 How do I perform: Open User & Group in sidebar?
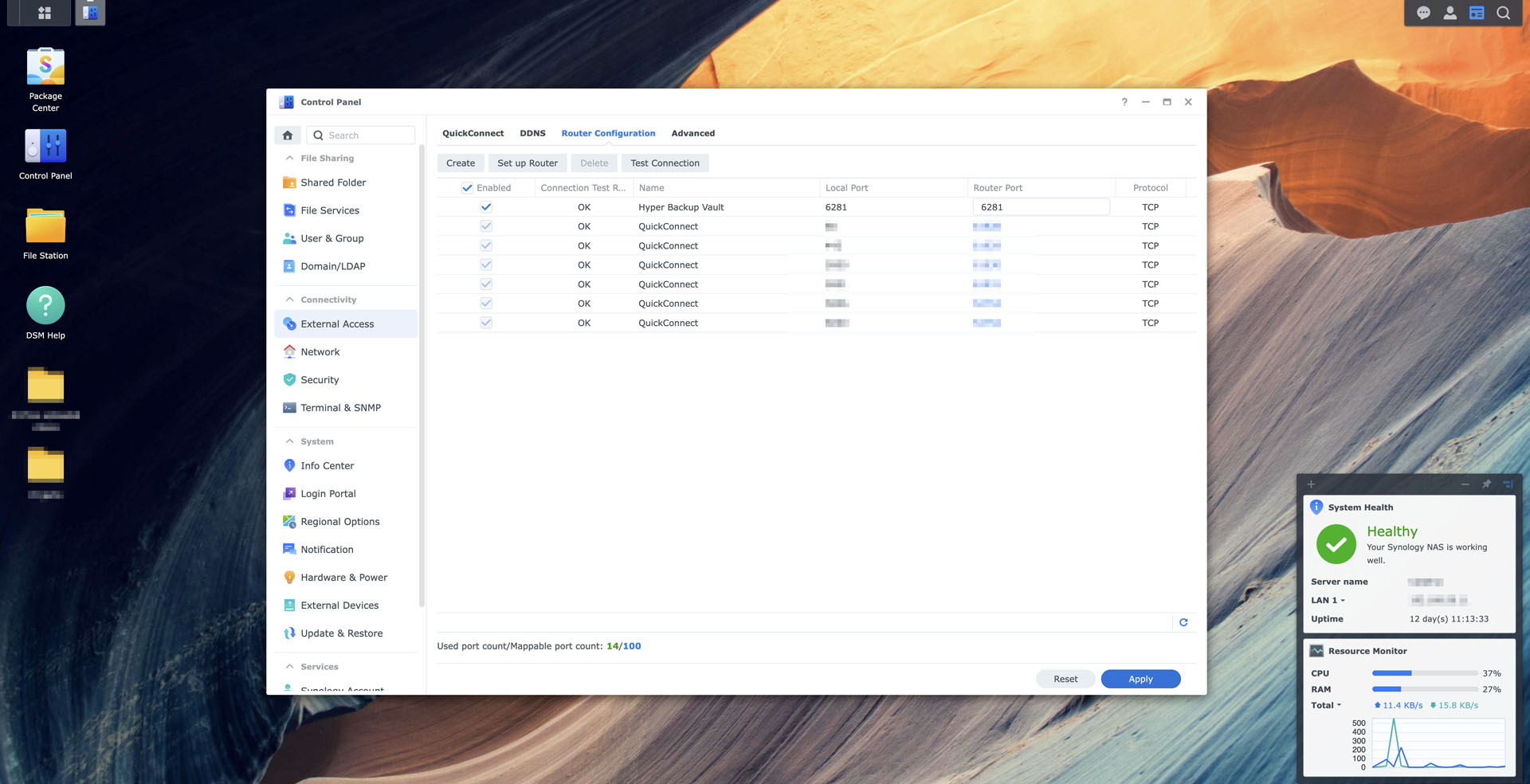click(x=346, y=238)
